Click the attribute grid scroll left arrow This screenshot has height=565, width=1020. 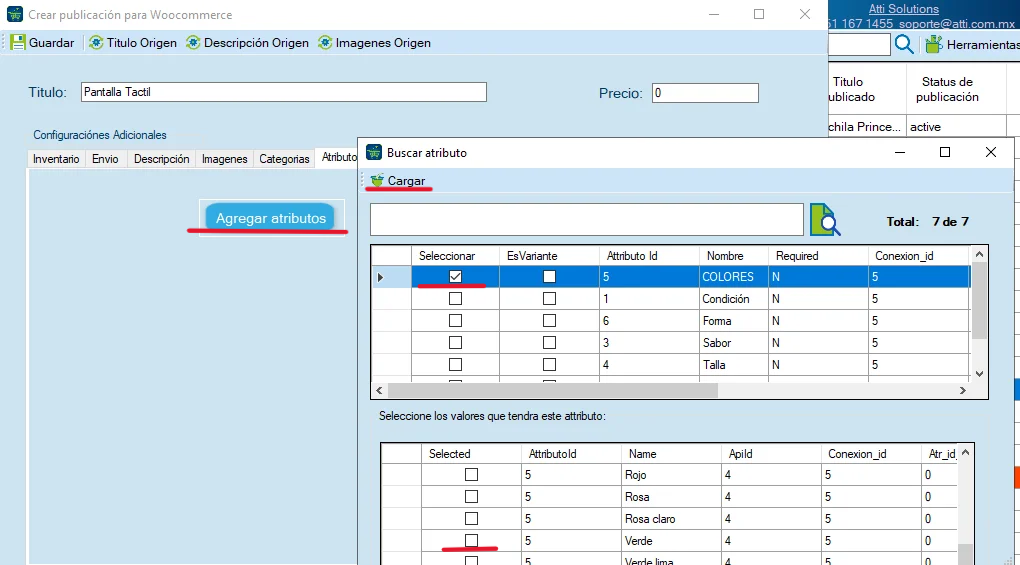(380, 391)
